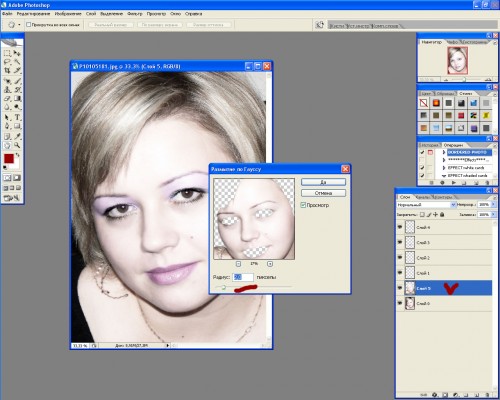Select the History Brush tool
500x400 pixels.
(x=17, y=90)
